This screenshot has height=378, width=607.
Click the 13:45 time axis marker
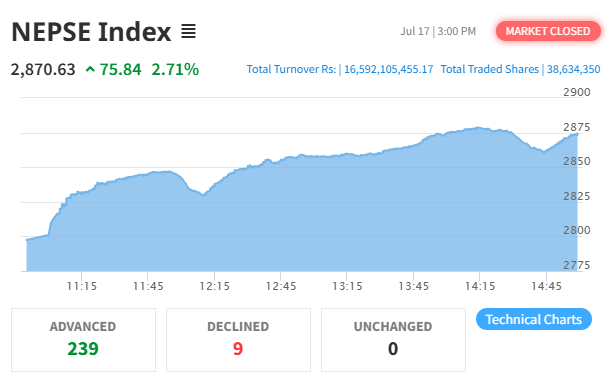(x=413, y=286)
